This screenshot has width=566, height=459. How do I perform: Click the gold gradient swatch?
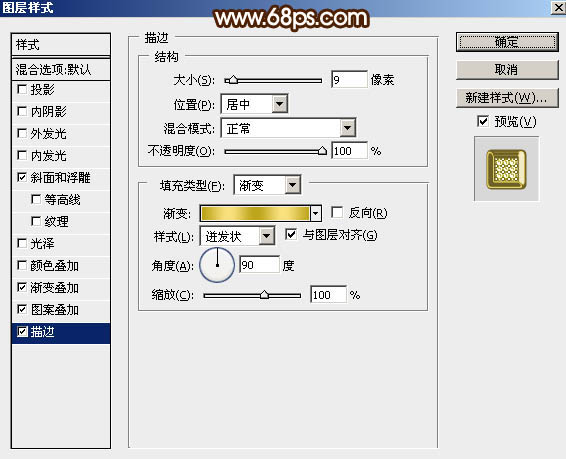255,213
